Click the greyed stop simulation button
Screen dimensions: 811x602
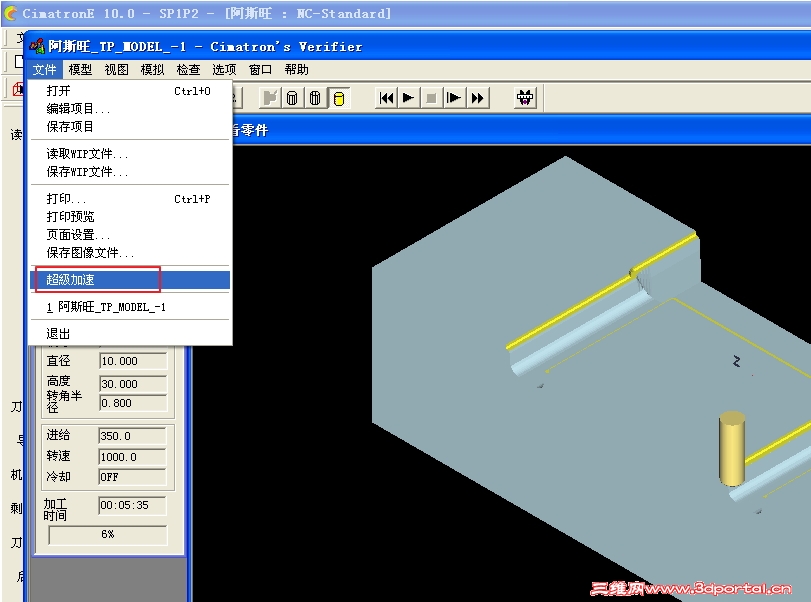[431, 98]
